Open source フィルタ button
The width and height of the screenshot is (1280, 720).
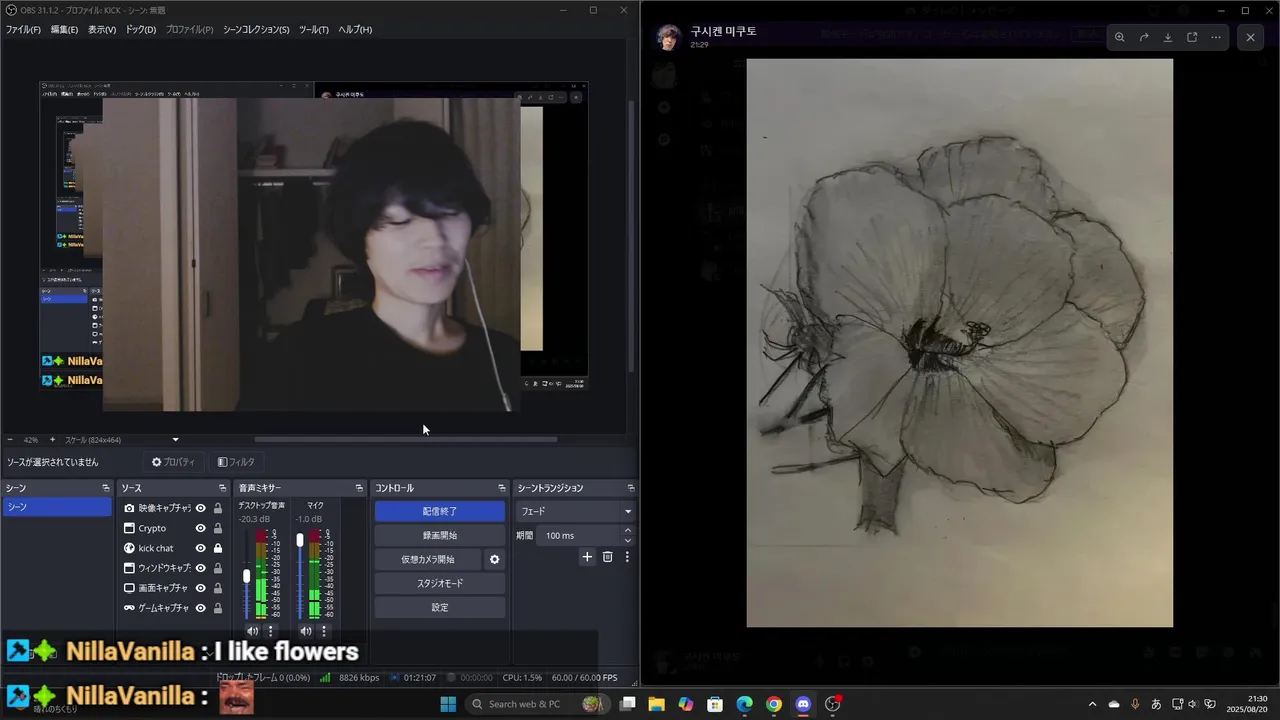pos(236,462)
